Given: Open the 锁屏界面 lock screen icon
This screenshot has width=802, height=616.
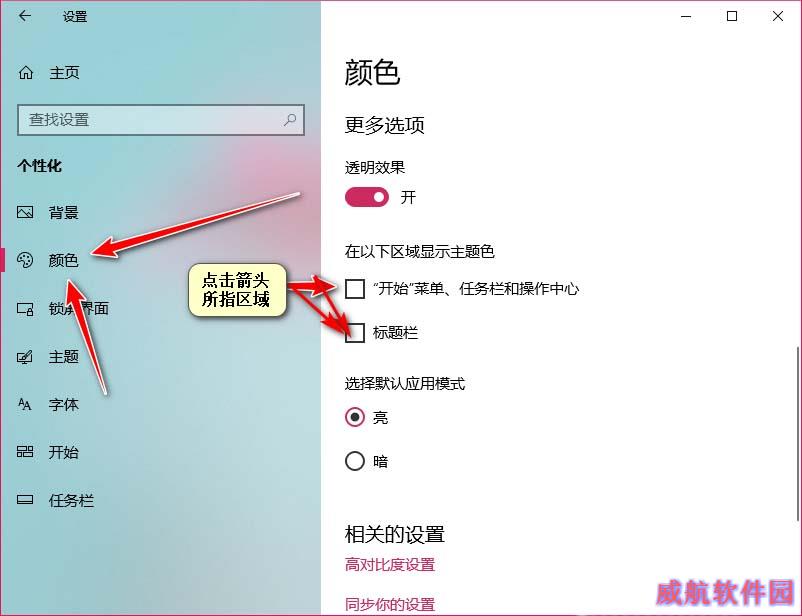Looking at the screenshot, I should [25, 309].
